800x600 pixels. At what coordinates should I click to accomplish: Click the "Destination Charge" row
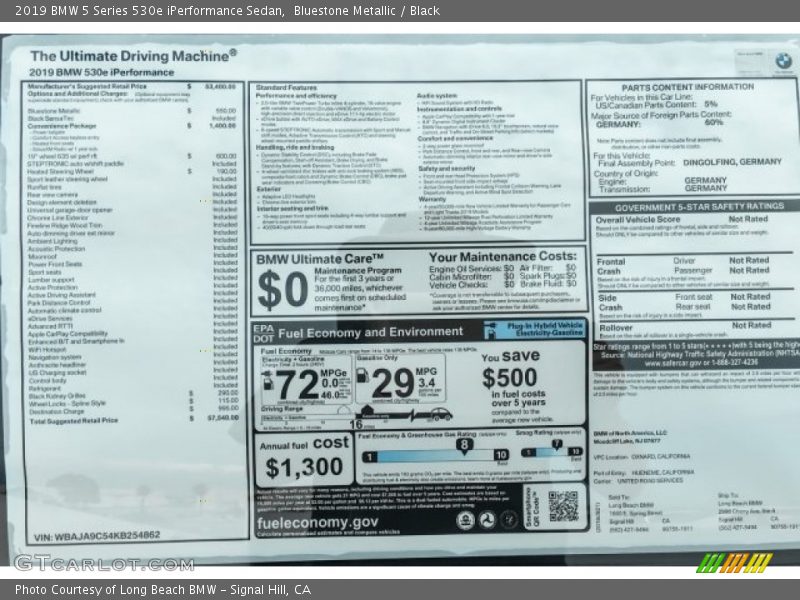coord(133,411)
